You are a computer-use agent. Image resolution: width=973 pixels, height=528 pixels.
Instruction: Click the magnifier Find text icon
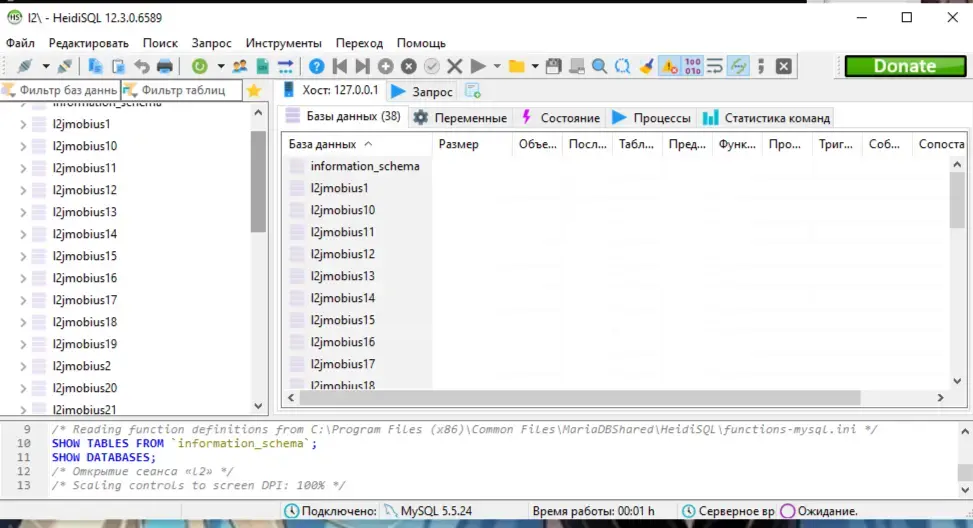pos(599,66)
